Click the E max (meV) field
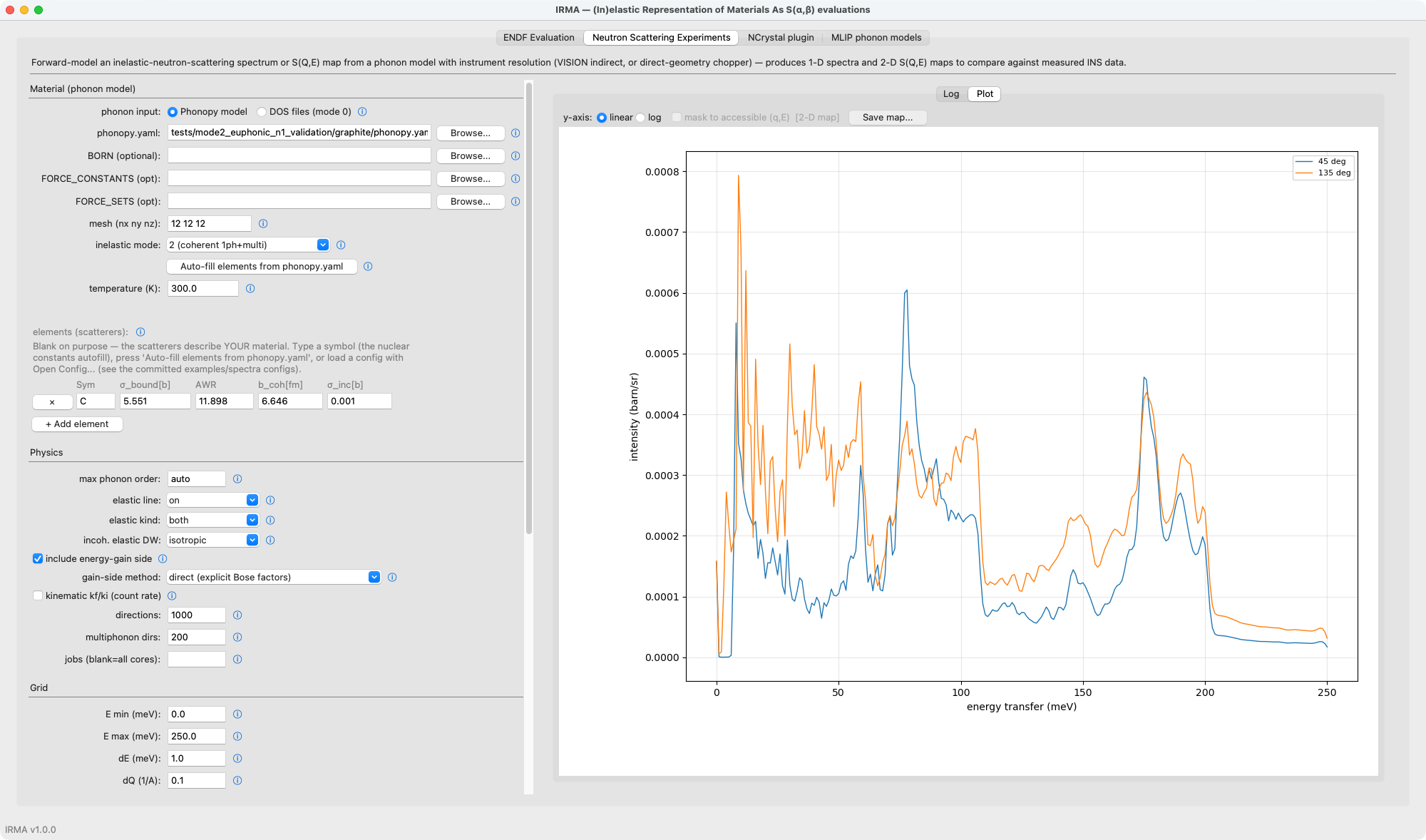Viewport: 1426px width, 840px height. click(x=197, y=737)
